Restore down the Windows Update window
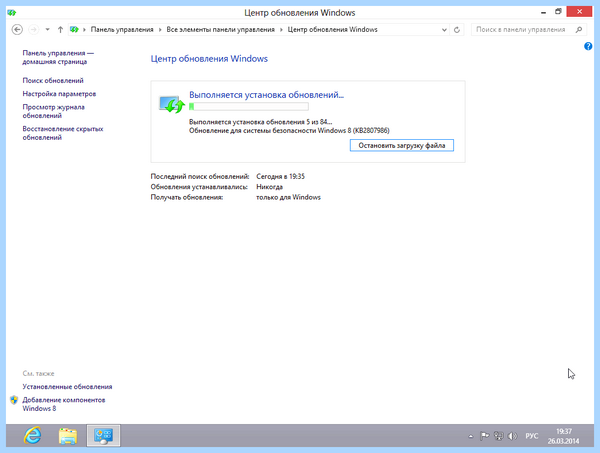The width and height of the screenshot is (600, 453). pyautogui.click(x=558, y=12)
